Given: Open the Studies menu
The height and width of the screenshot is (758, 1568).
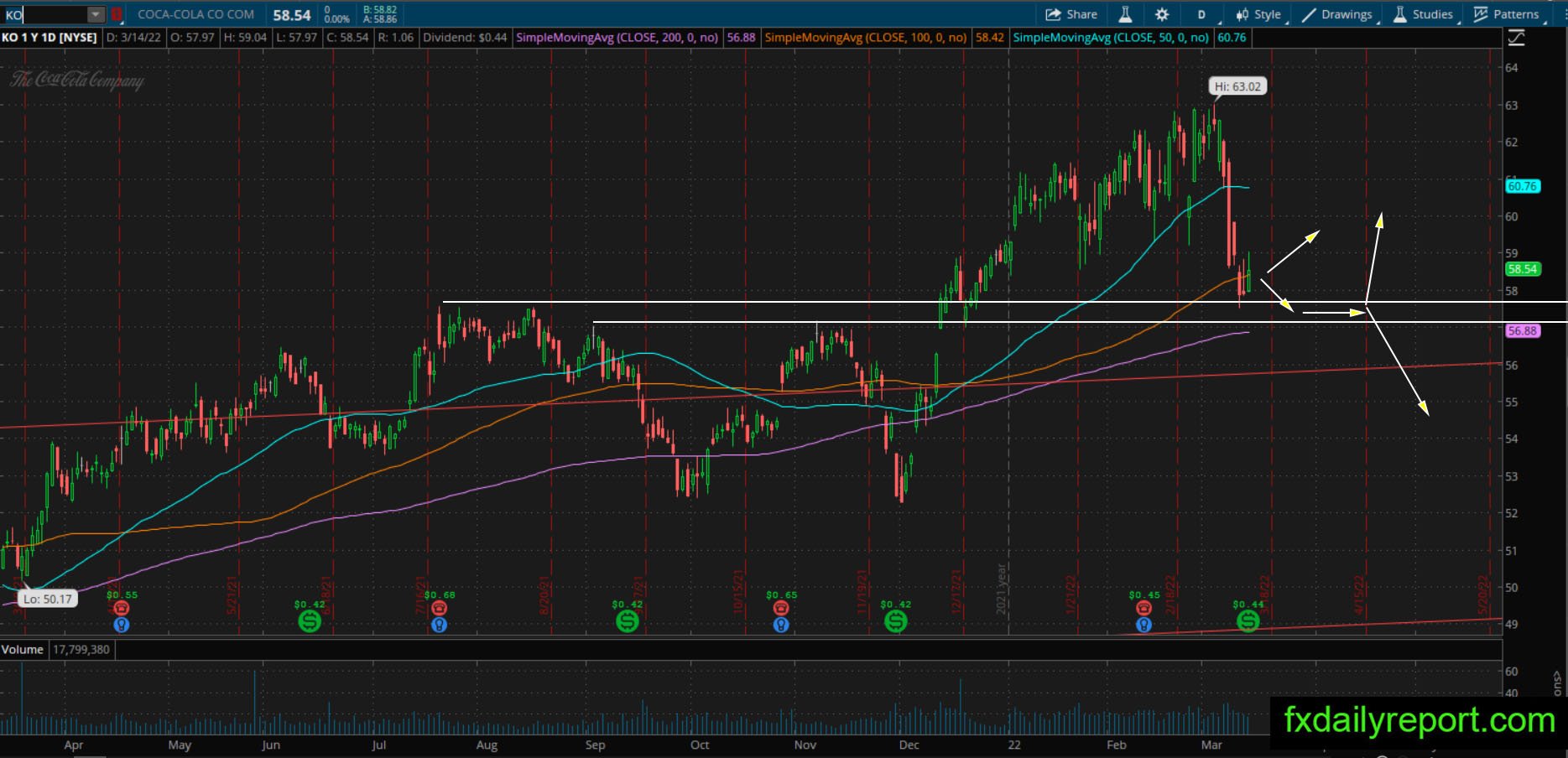Looking at the screenshot, I should point(1424,14).
